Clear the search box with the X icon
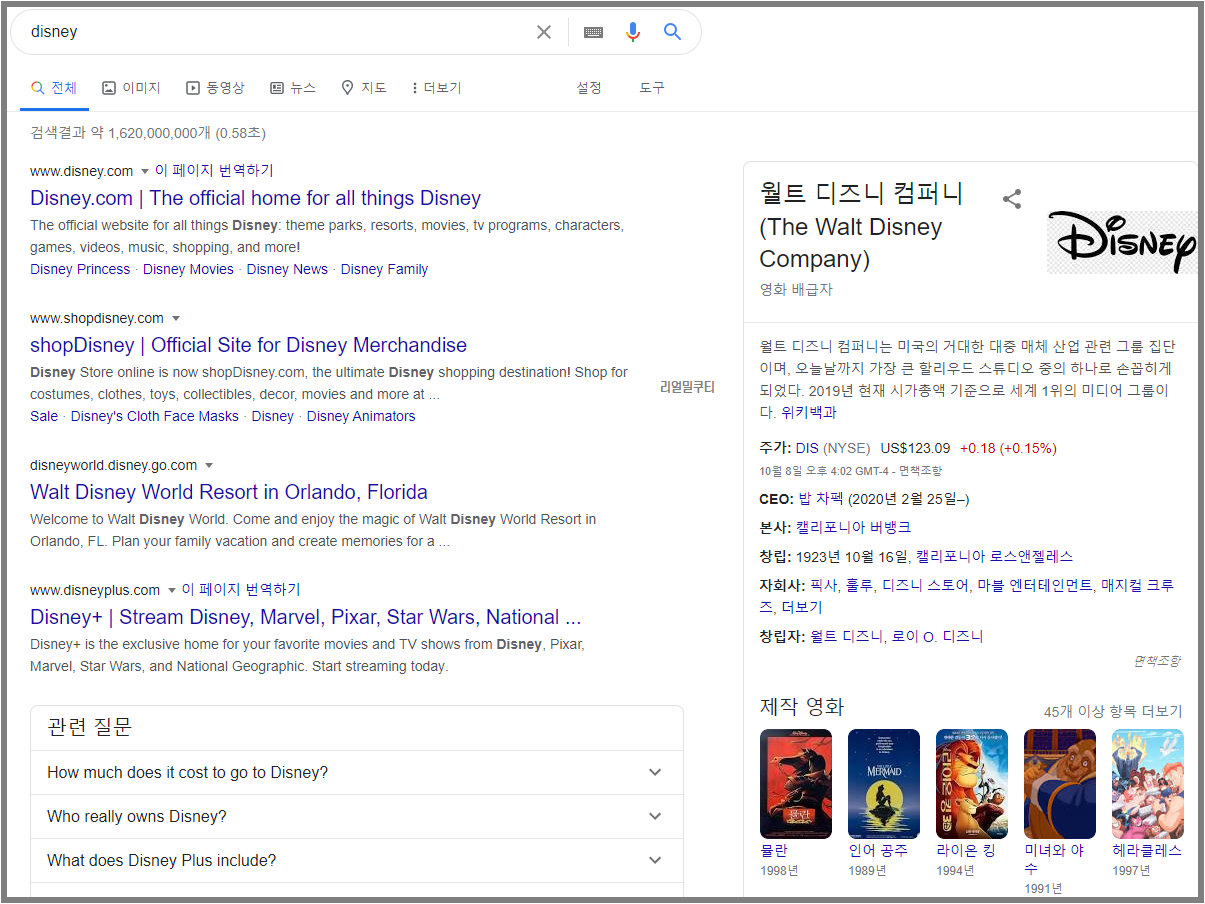 (543, 32)
